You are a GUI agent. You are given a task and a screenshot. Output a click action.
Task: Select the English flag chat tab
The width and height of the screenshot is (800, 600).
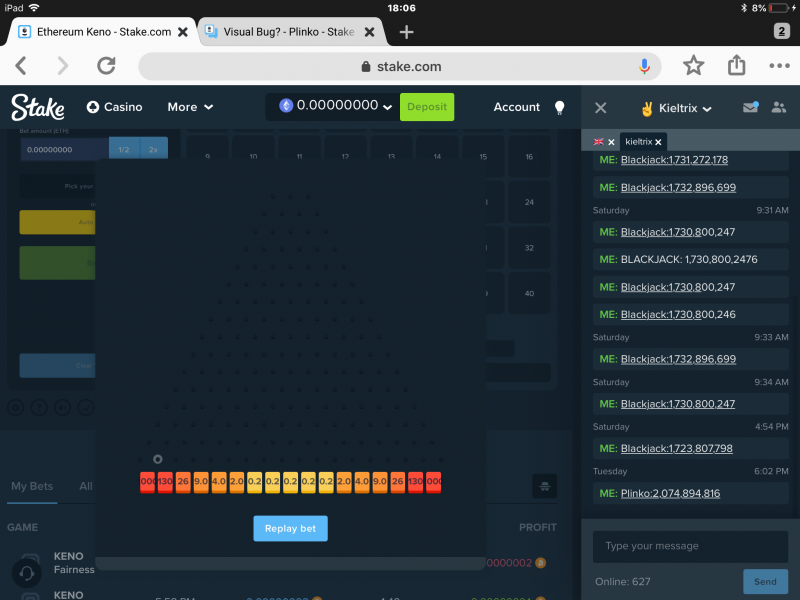(x=598, y=142)
